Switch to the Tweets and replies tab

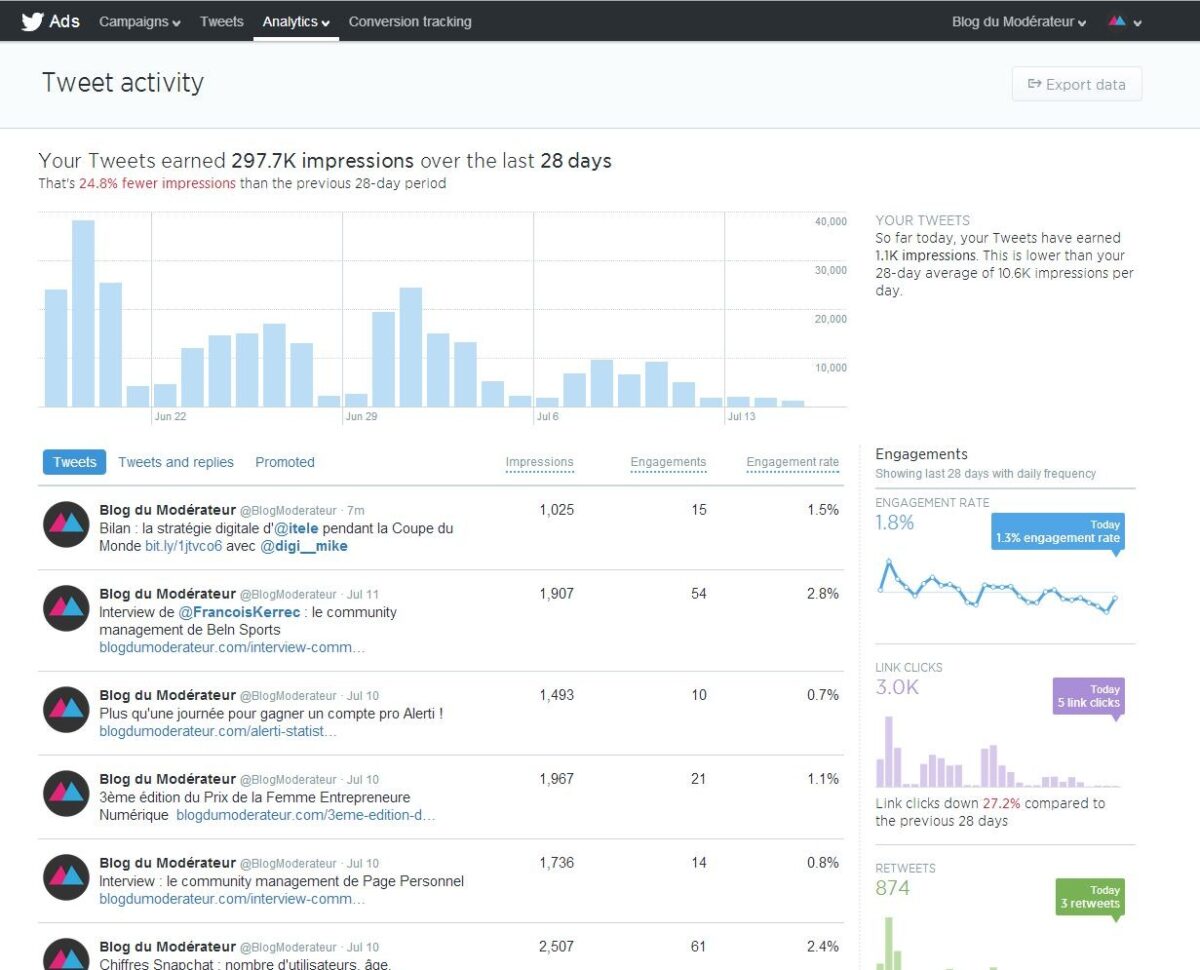[176, 462]
